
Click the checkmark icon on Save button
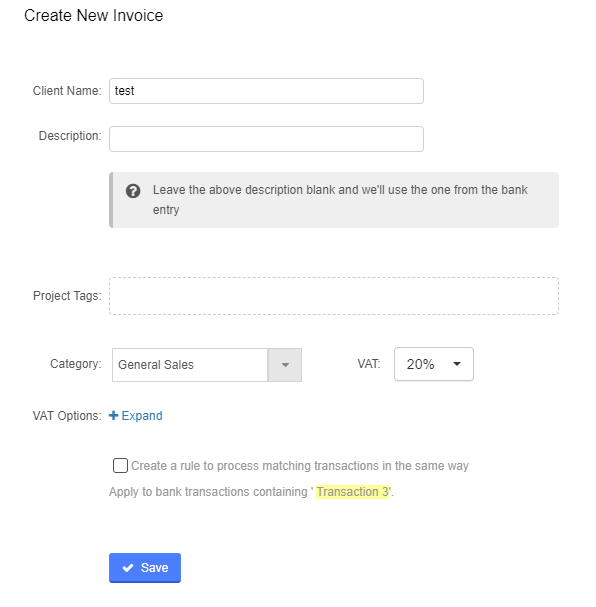pyautogui.click(x=128, y=568)
